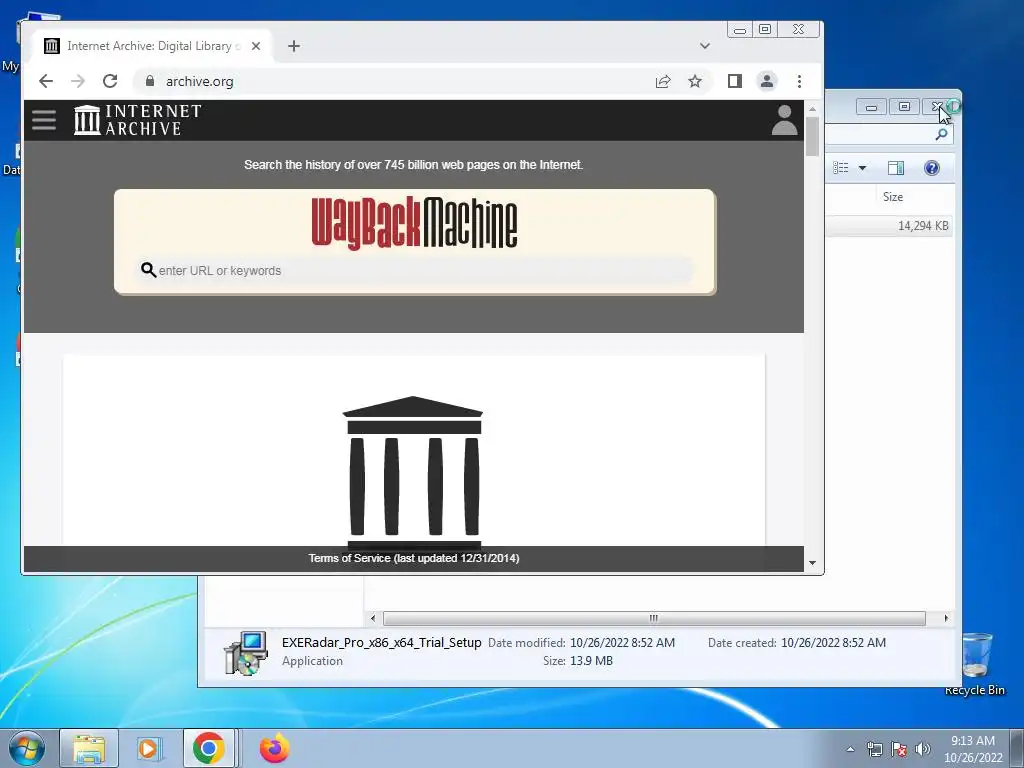This screenshot has width=1024, height=768.
Task: Click the large Internet Archive building image
Action: [413, 473]
